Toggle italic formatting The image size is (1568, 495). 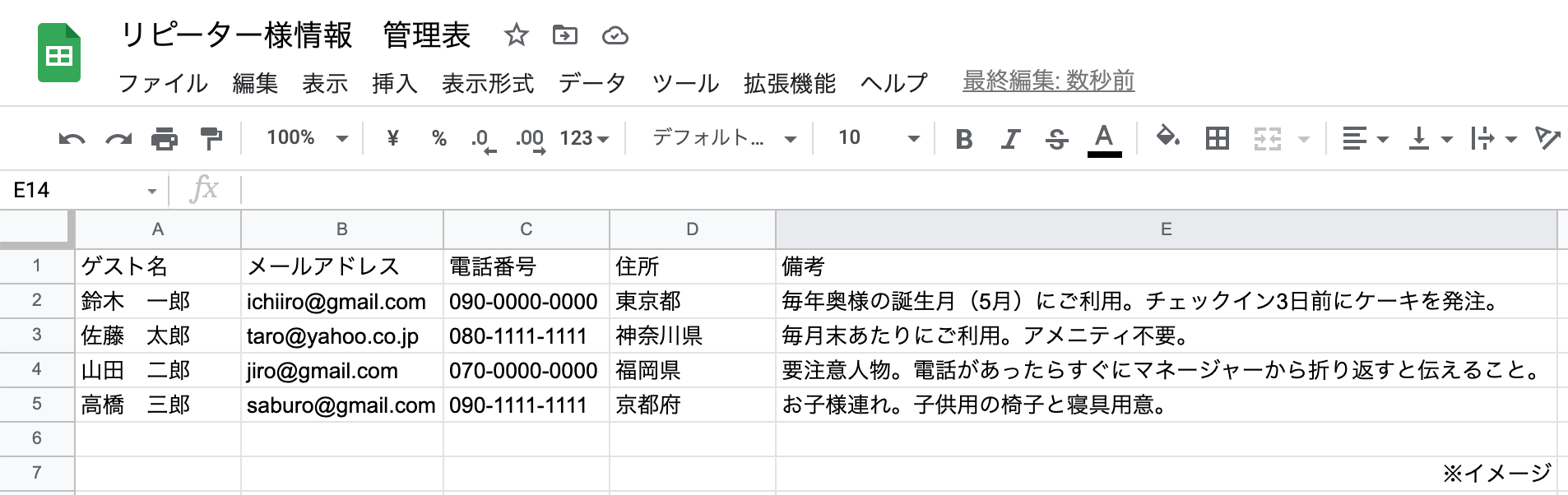[x=1010, y=139]
